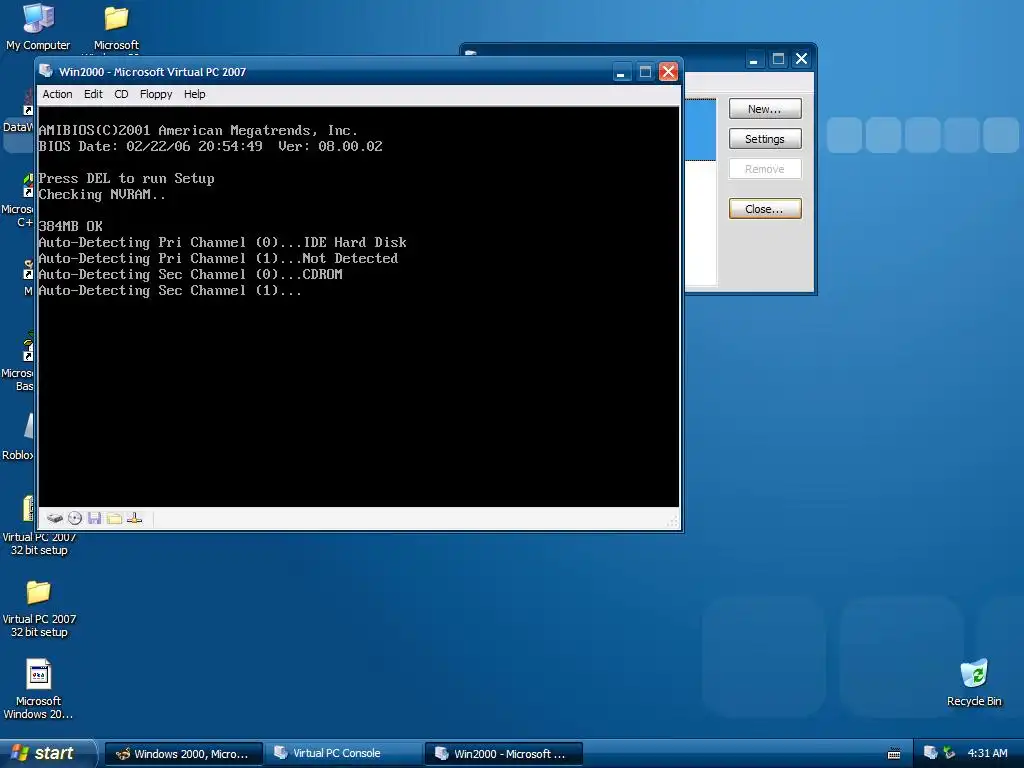Viewport: 1024px width, 768px height.
Task: Click the on-screen keyboard icon in taskbar
Action: click(894, 754)
